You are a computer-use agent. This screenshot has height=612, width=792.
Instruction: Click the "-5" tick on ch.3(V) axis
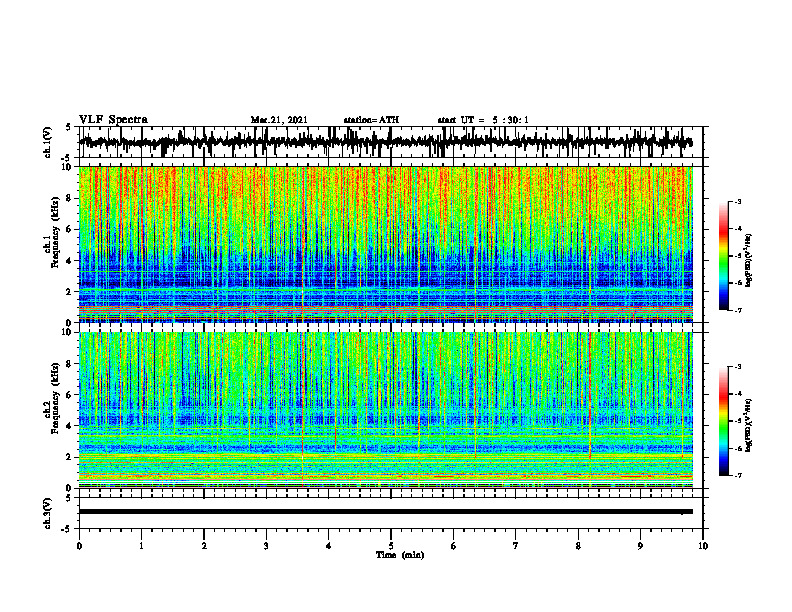coord(68,529)
